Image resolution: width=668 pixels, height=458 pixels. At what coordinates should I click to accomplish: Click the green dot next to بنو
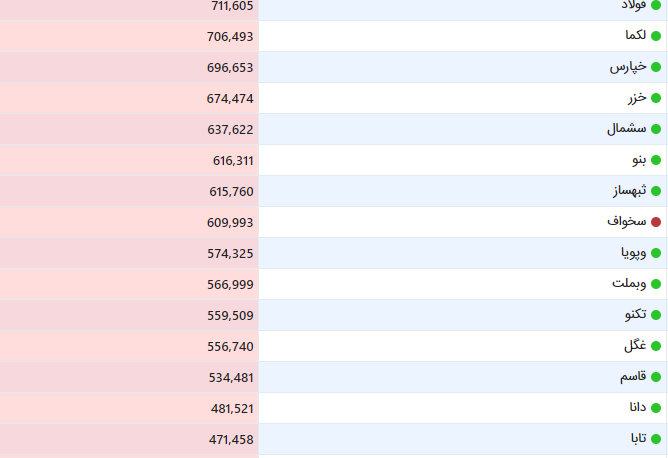(656, 160)
